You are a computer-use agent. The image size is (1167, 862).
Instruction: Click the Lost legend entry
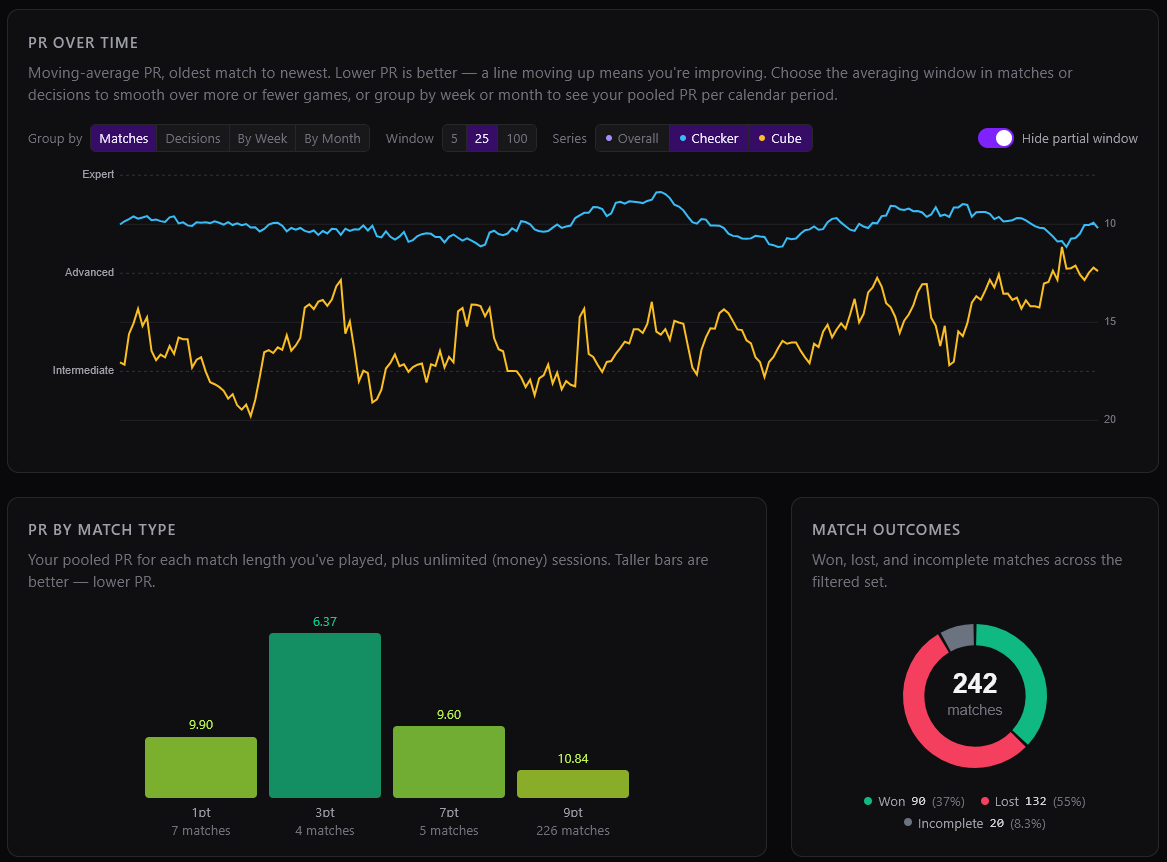coord(1033,802)
